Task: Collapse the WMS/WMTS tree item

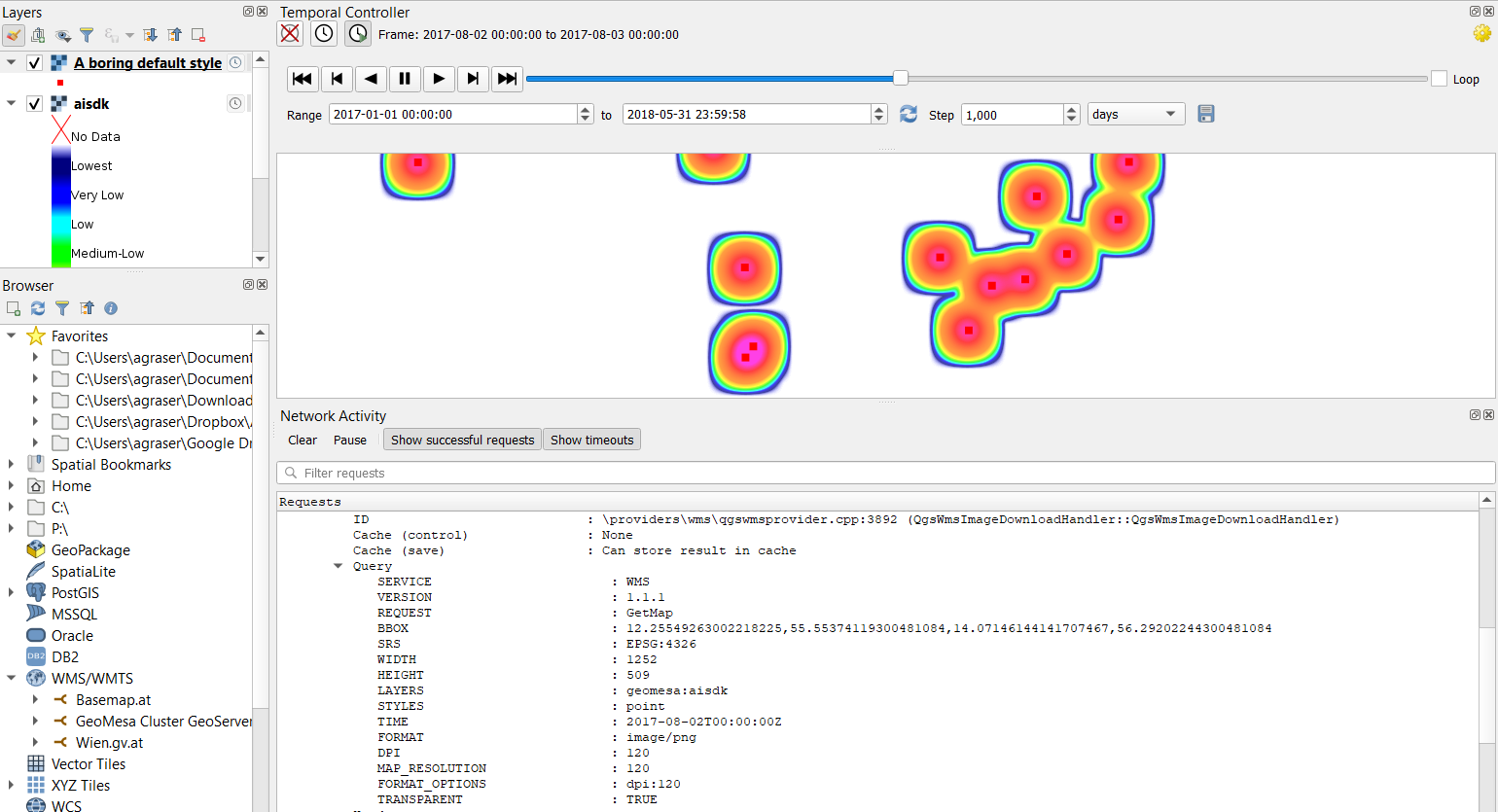Action: click(10, 678)
